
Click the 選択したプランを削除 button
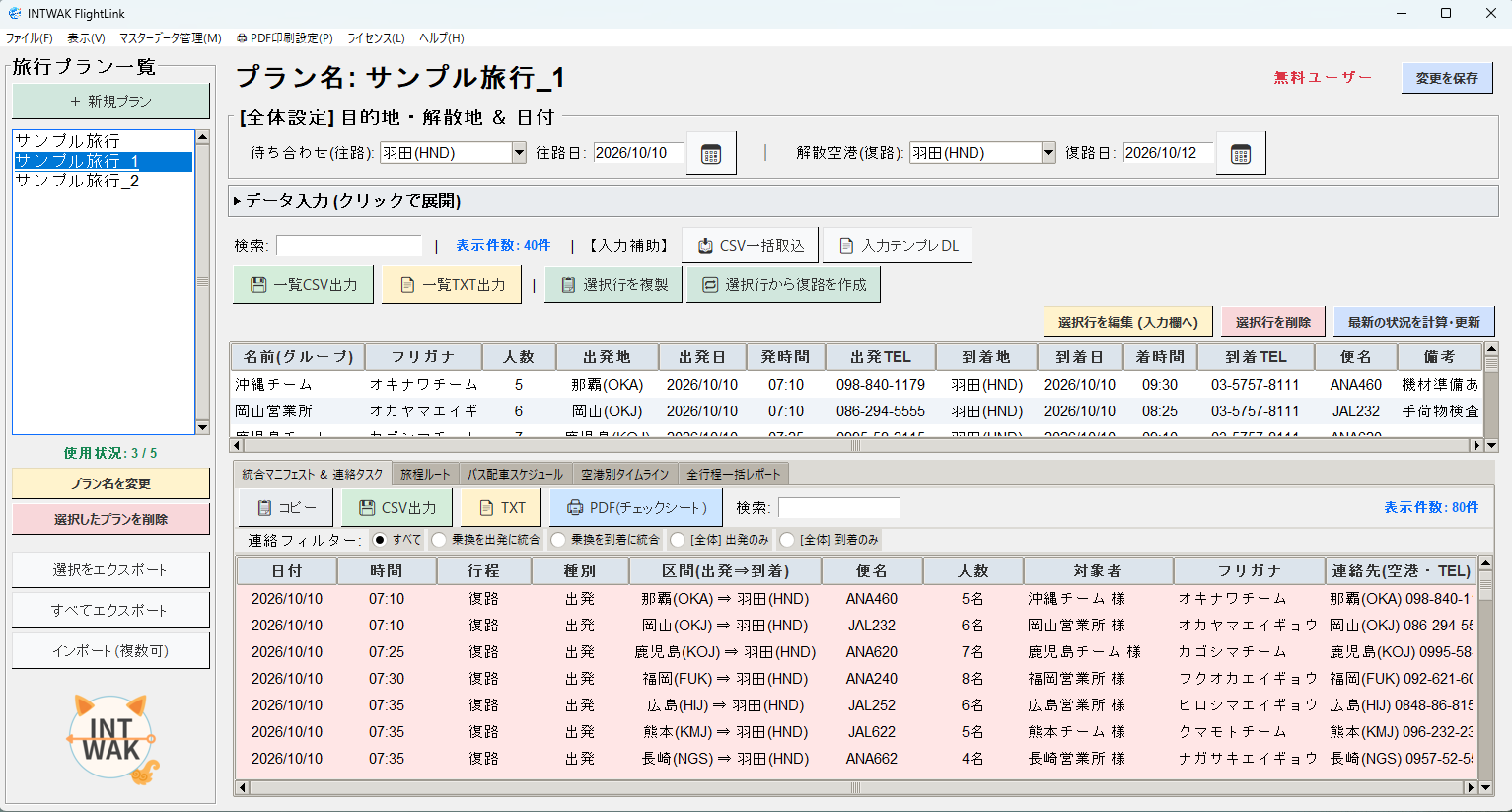click(x=110, y=519)
